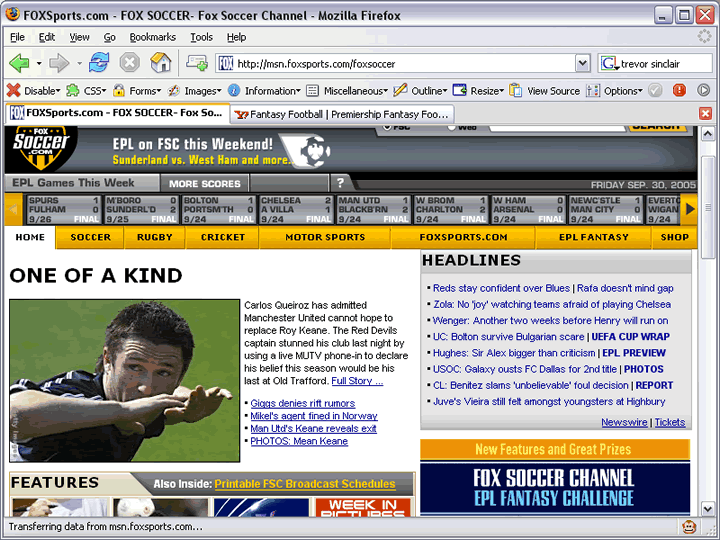Open the Back history dropdown arrow
This screenshot has height=540, width=720.
coord(39,63)
